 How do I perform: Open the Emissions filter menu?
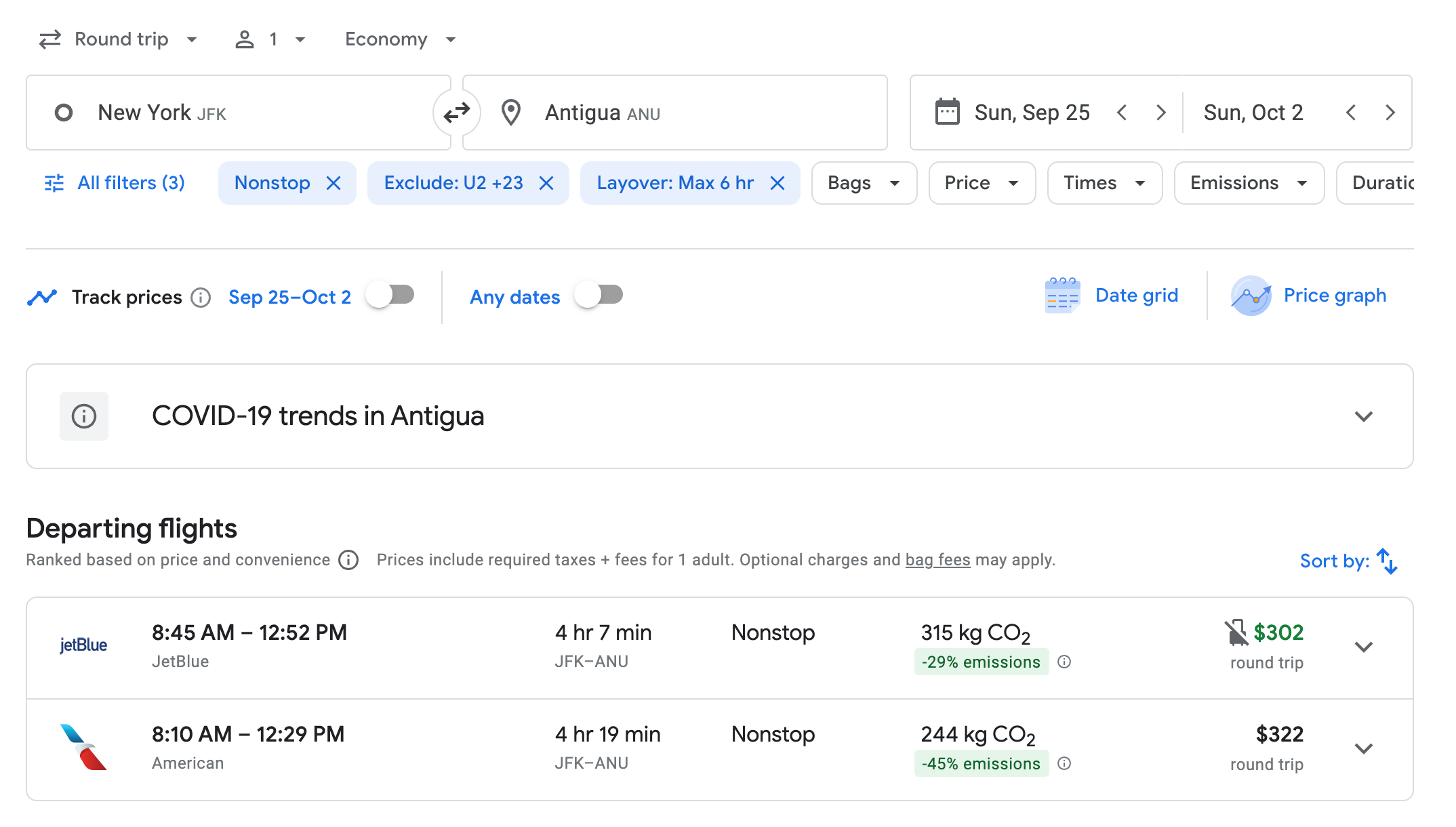tap(1249, 183)
